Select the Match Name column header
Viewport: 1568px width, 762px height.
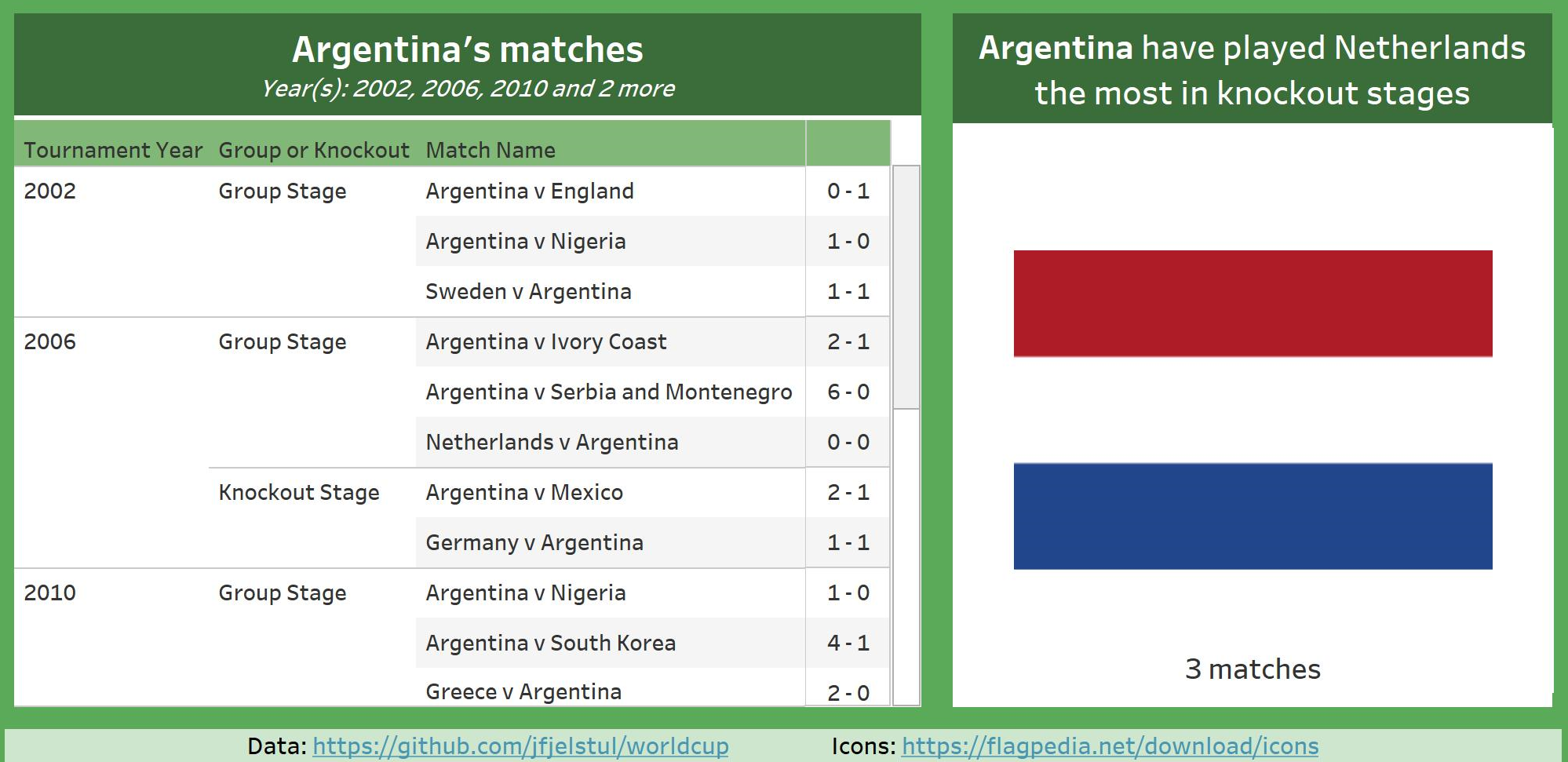[490, 150]
